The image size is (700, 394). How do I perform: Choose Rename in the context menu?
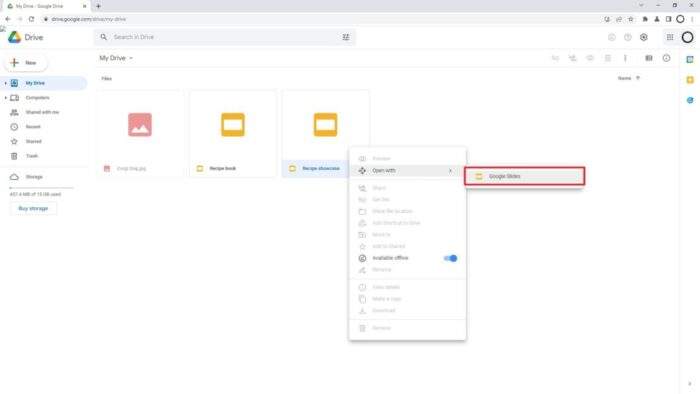(407, 270)
